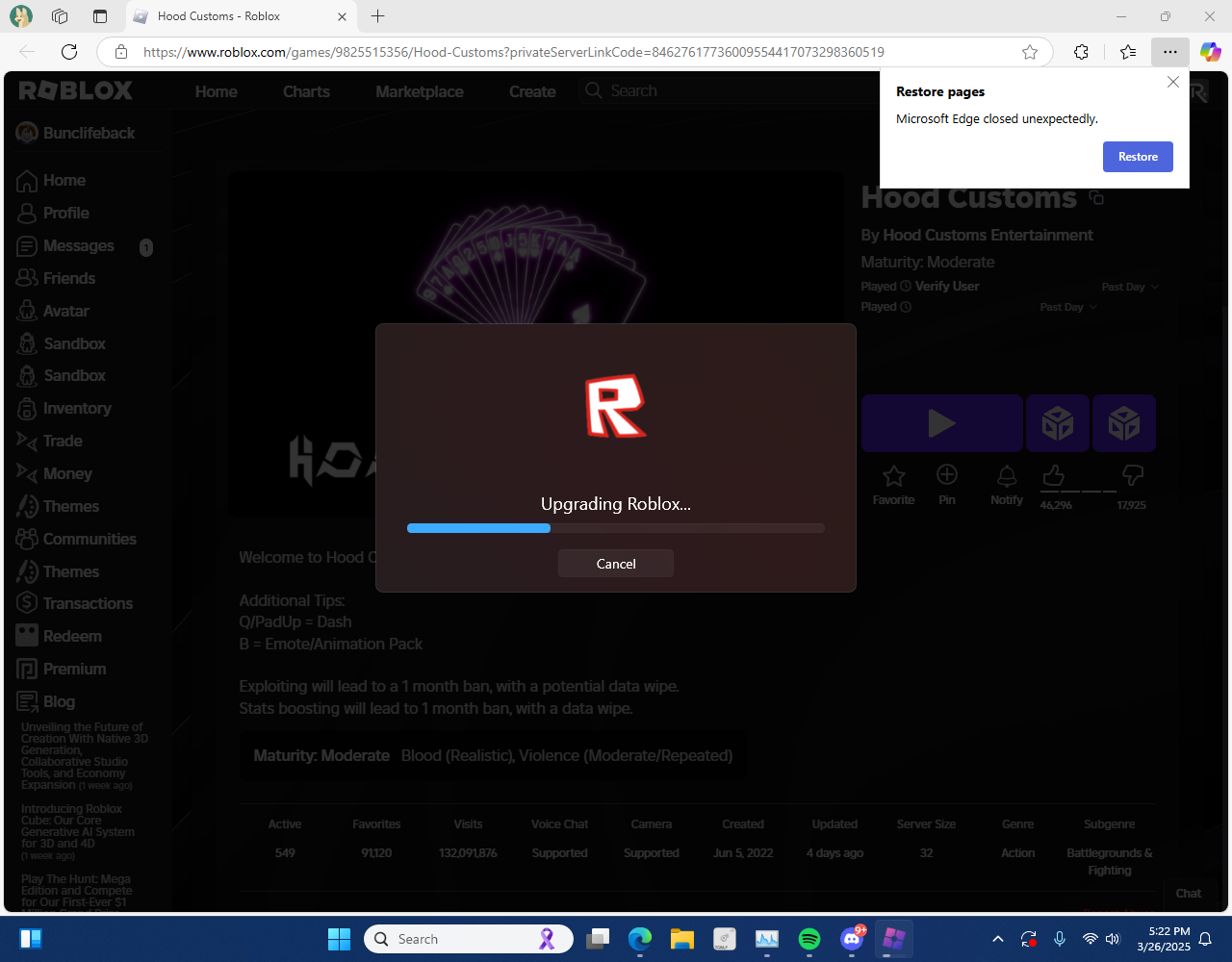This screenshot has height=962, width=1232.
Task: Open Create in Roblox top nav
Action: click(x=532, y=91)
